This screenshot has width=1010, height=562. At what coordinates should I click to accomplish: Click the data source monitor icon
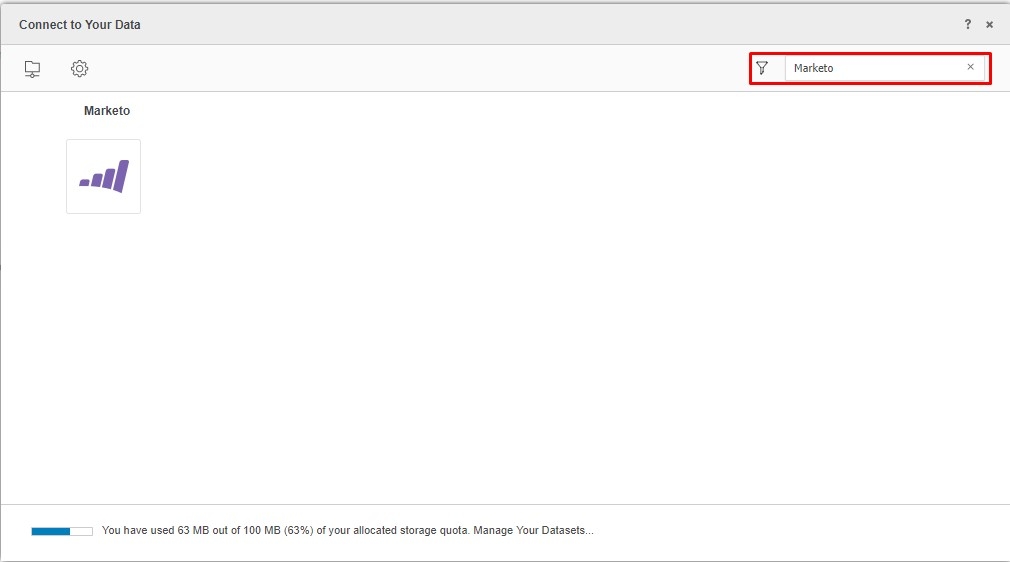pyautogui.click(x=32, y=68)
